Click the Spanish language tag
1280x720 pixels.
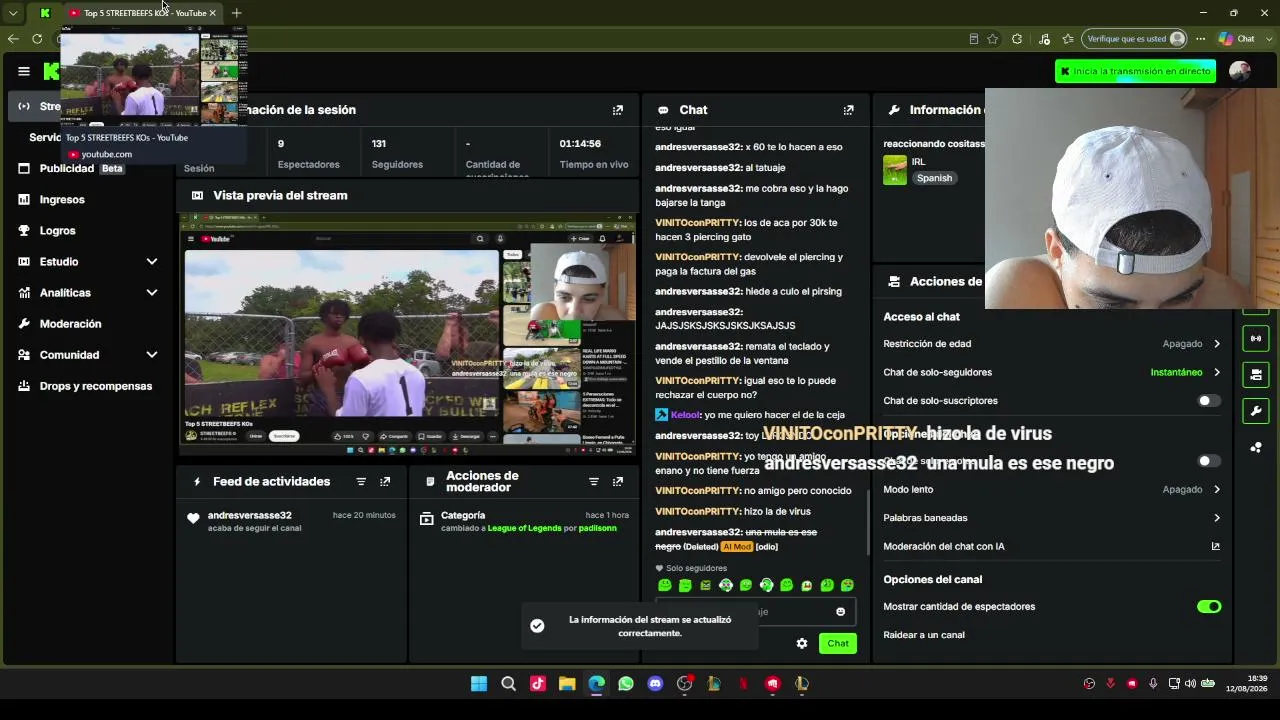[x=934, y=178]
